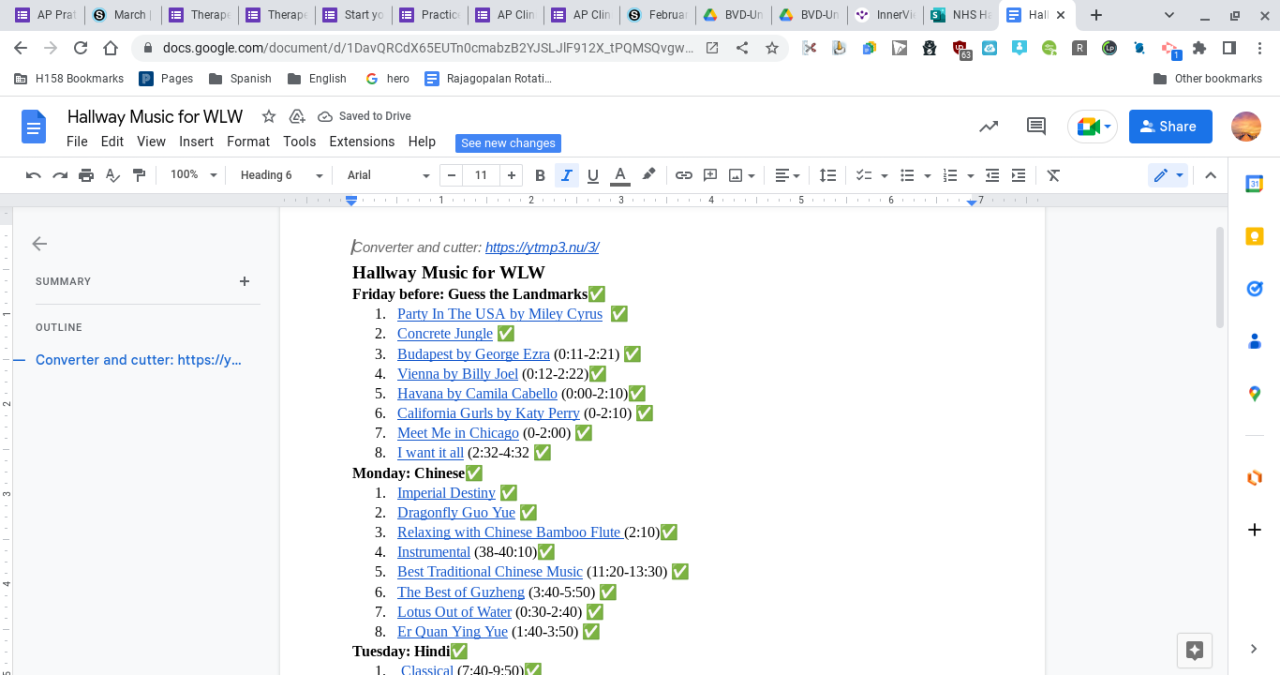The image size is (1280, 675).
Task: Jump to Converter and cutter outline heading
Action: pos(139,360)
